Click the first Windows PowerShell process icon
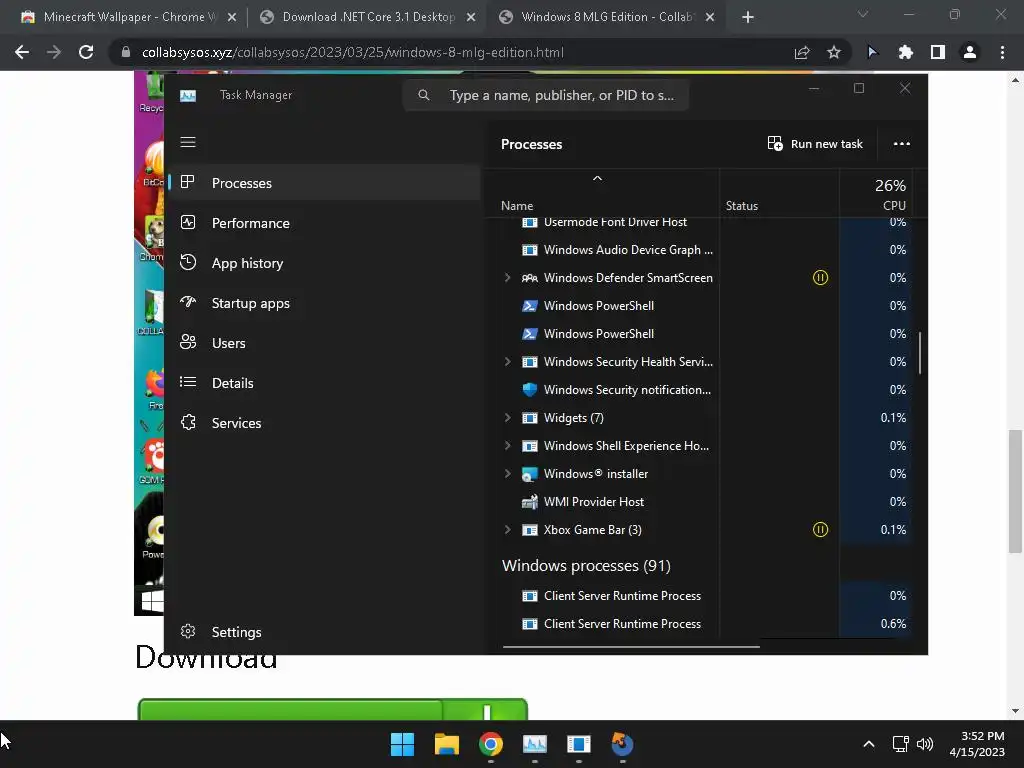This screenshot has width=1024, height=768. click(530, 306)
